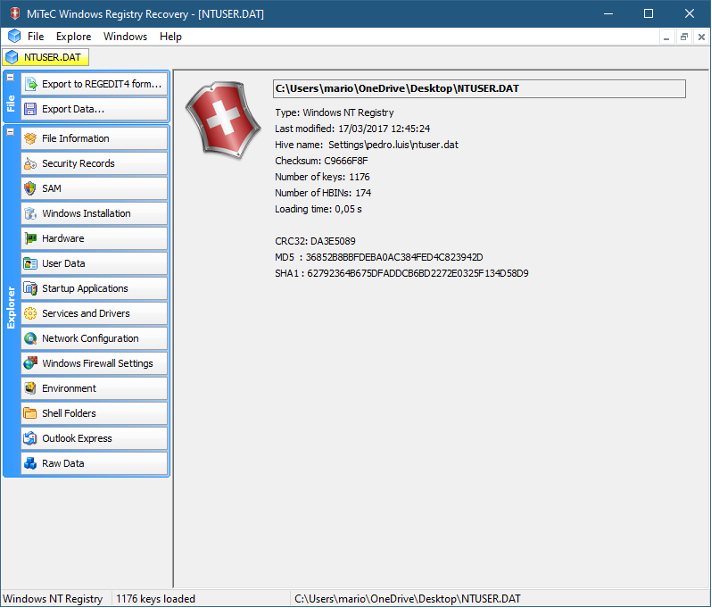Click the Export Data floppy disk icon
This screenshot has width=712, height=608.
tap(30, 109)
